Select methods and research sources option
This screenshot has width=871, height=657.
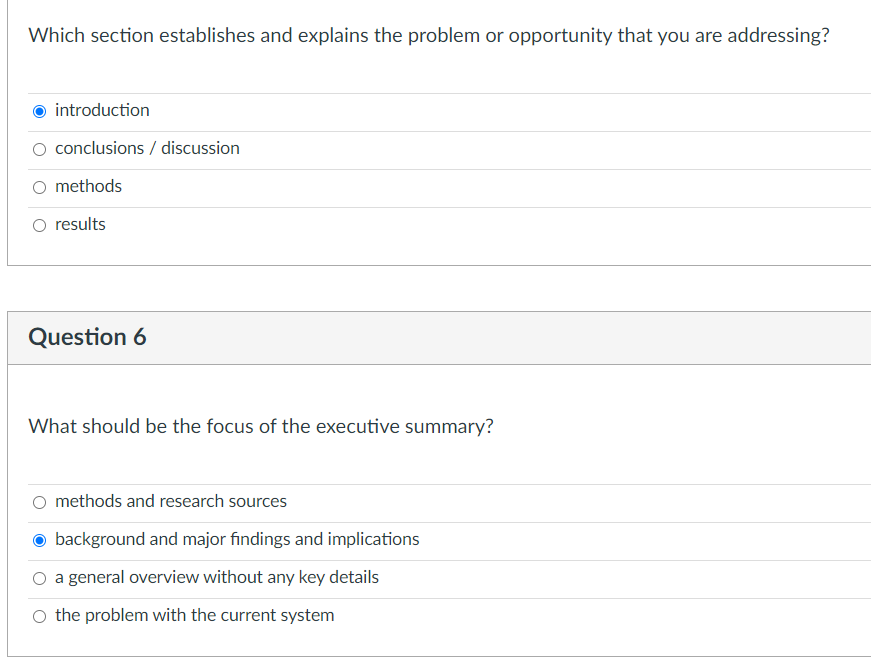pyautogui.click(x=39, y=501)
